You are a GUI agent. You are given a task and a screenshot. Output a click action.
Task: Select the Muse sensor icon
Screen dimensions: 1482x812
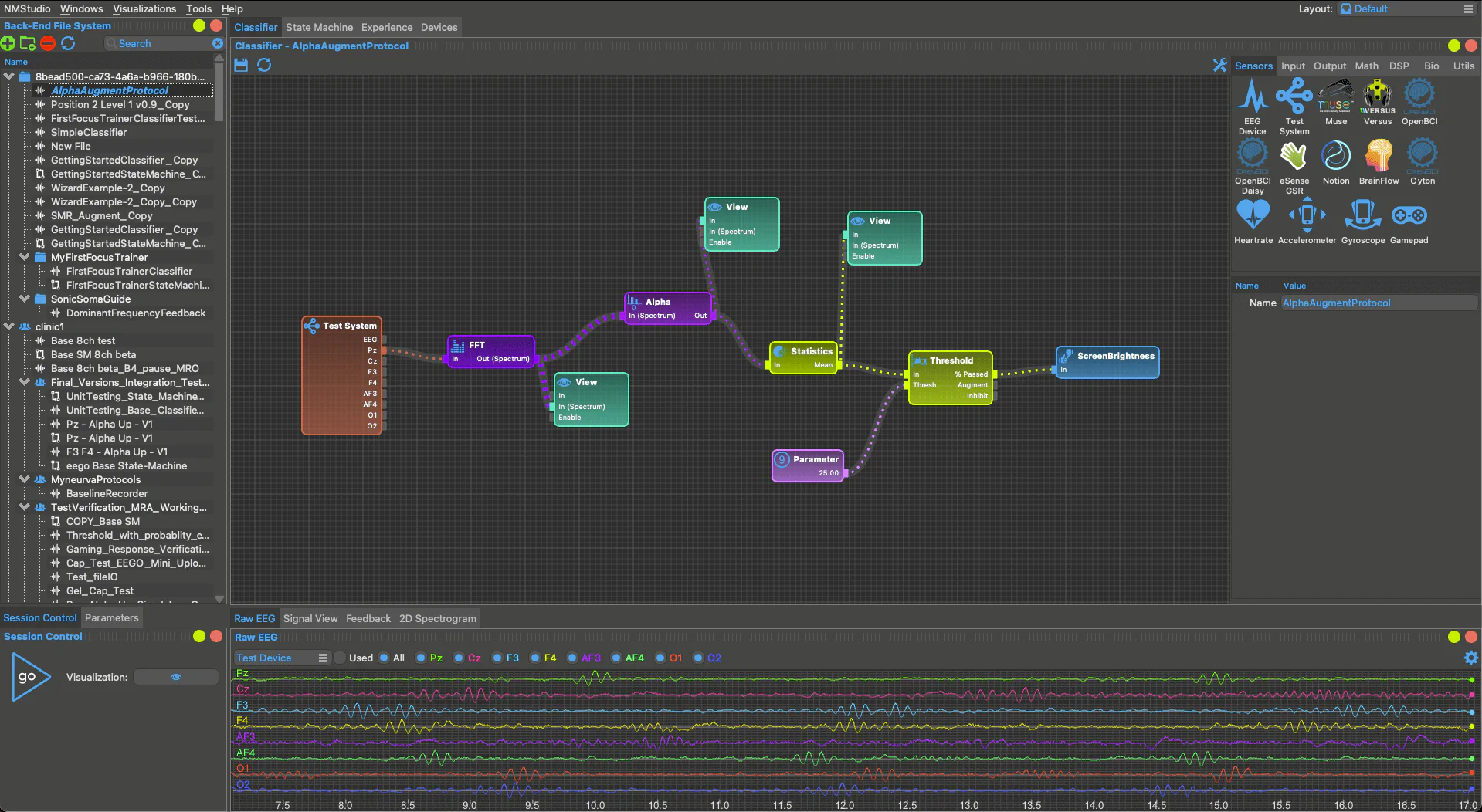1335,98
